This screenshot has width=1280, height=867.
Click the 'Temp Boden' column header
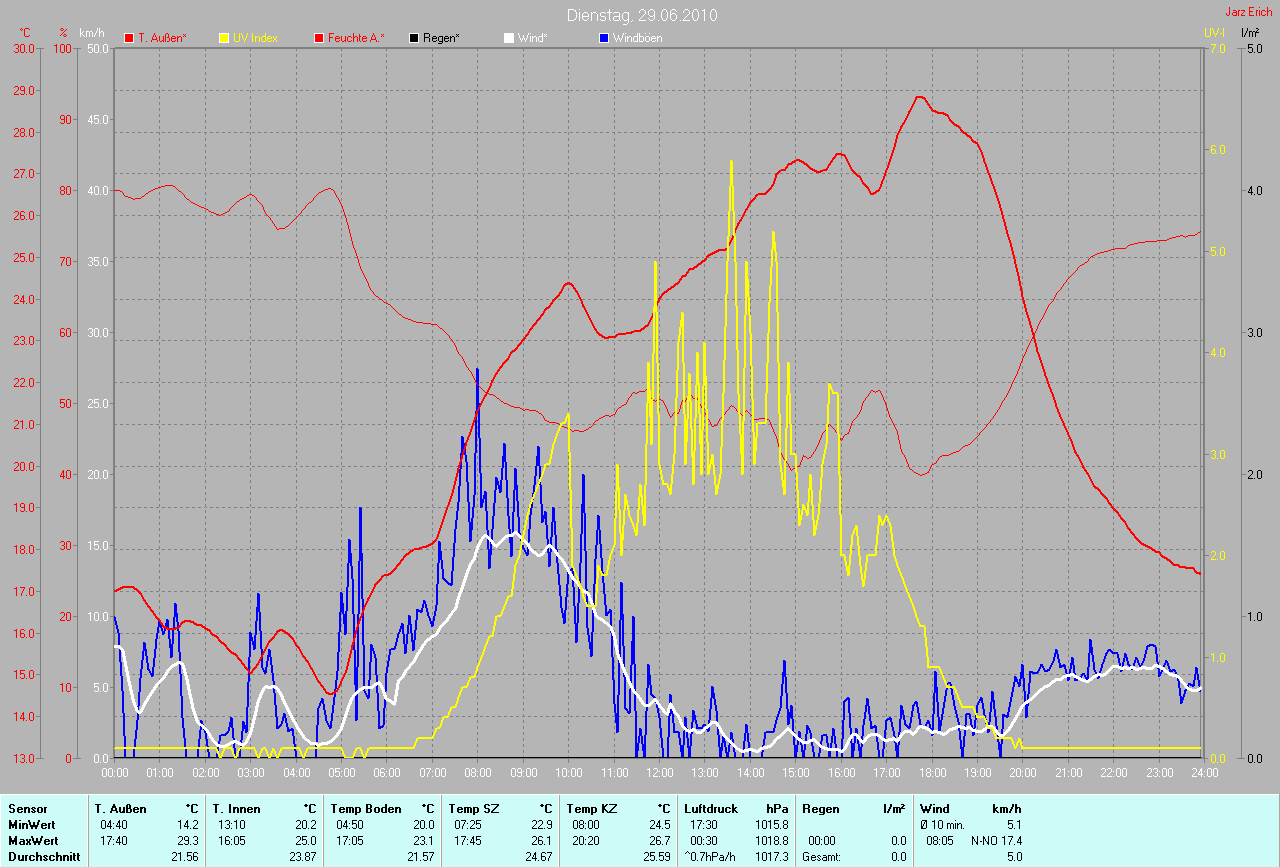pos(366,808)
